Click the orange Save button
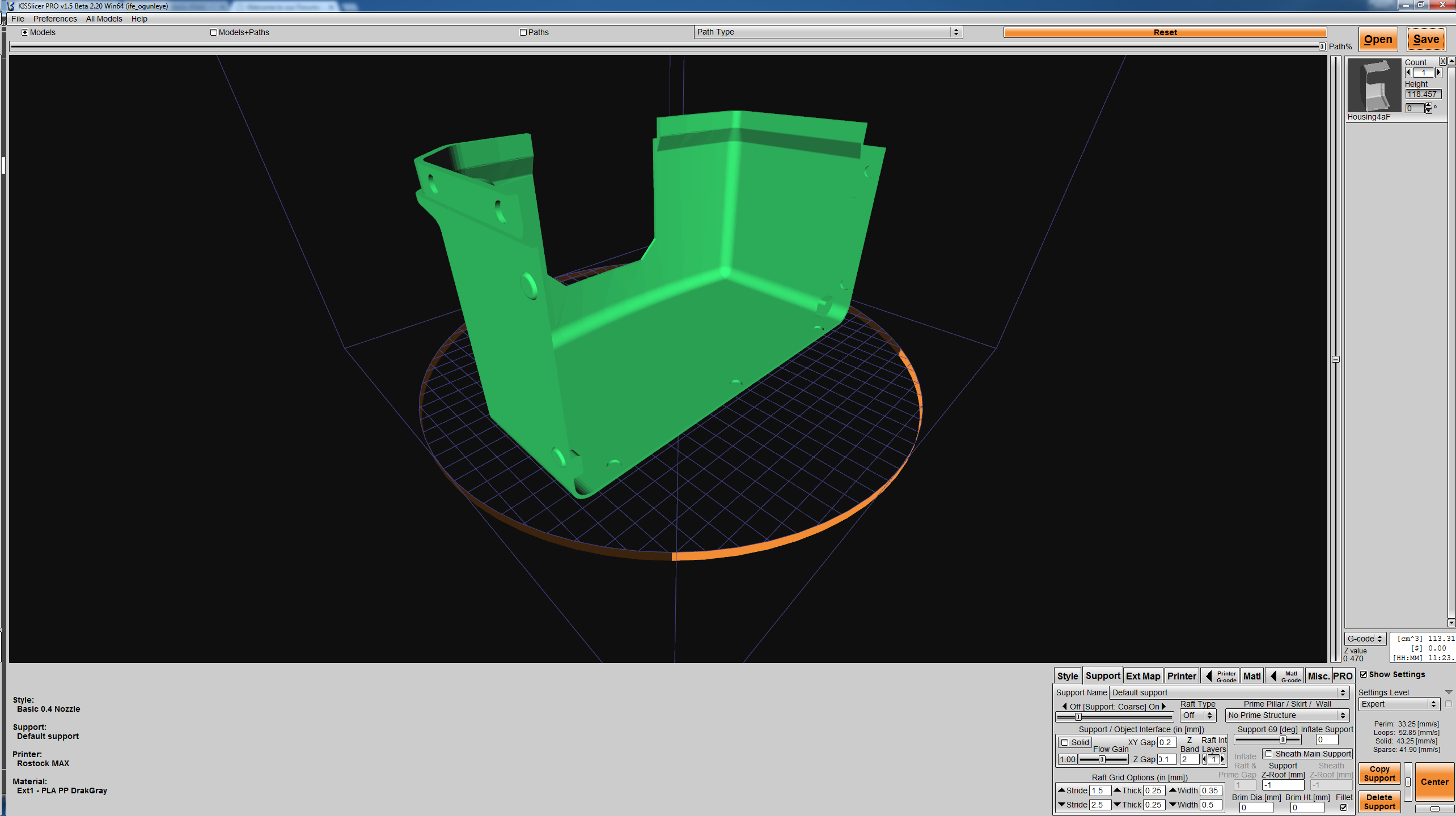This screenshot has width=1456, height=816. click(x=1425, y=40)
